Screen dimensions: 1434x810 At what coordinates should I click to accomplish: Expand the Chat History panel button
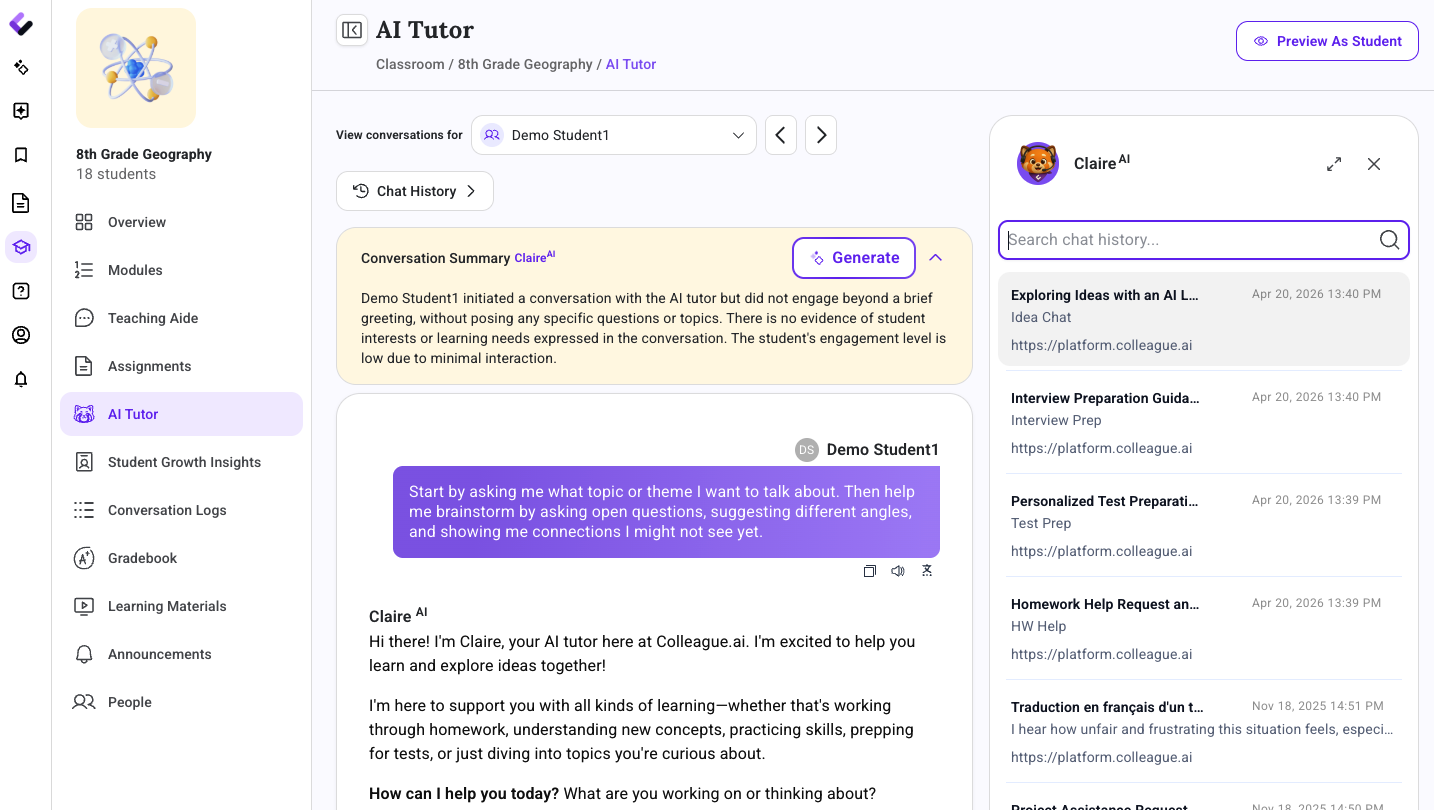point(415,191)
